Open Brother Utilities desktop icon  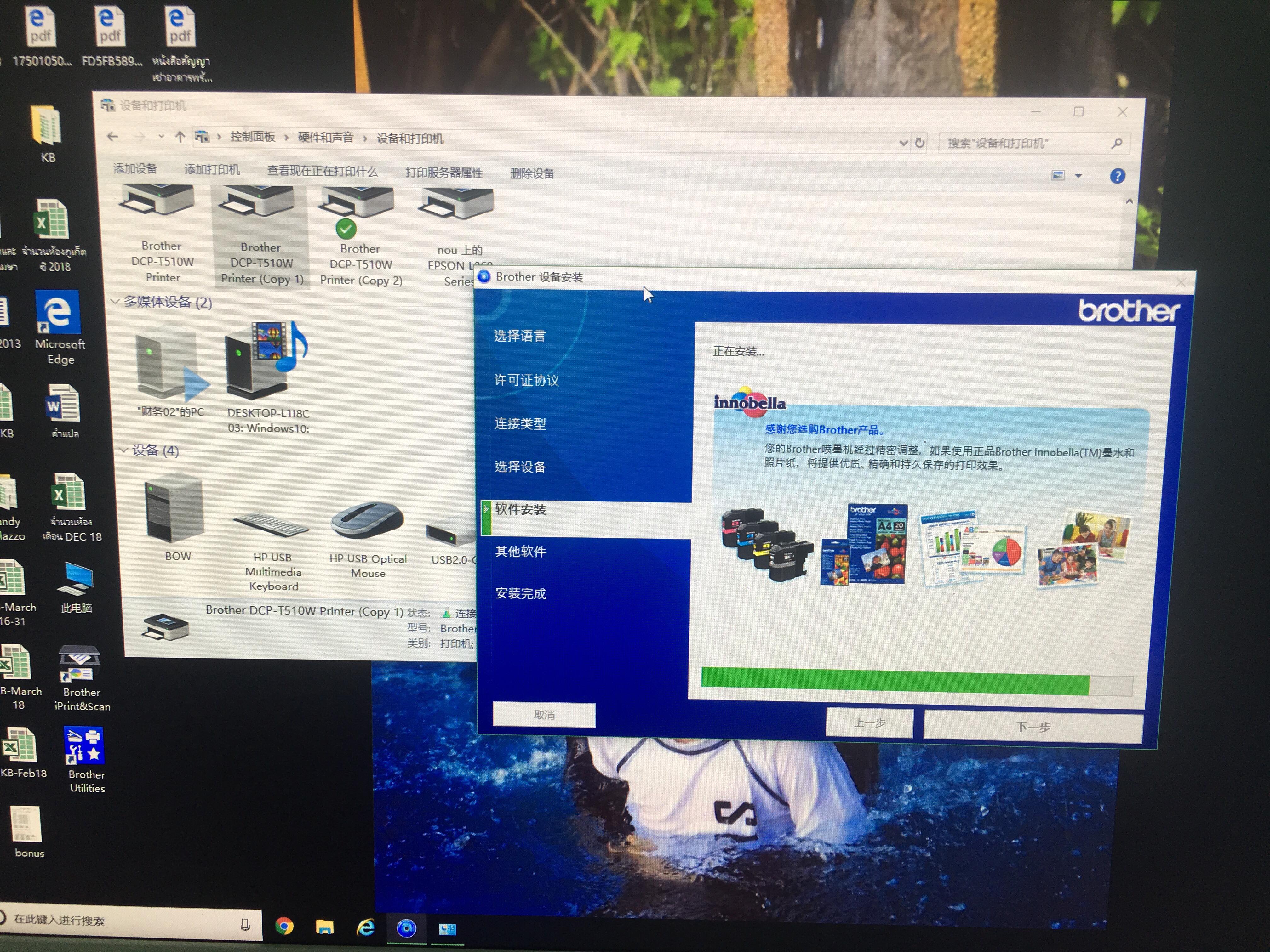86,760
